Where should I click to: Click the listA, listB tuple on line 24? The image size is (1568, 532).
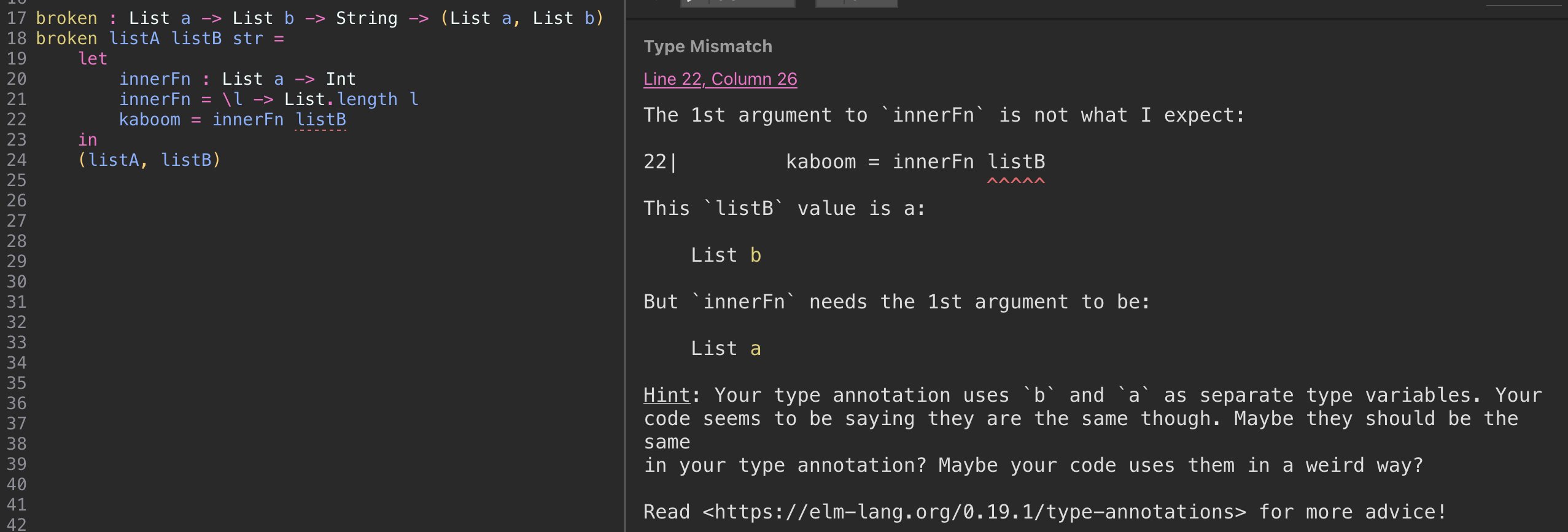click(149, 160)
